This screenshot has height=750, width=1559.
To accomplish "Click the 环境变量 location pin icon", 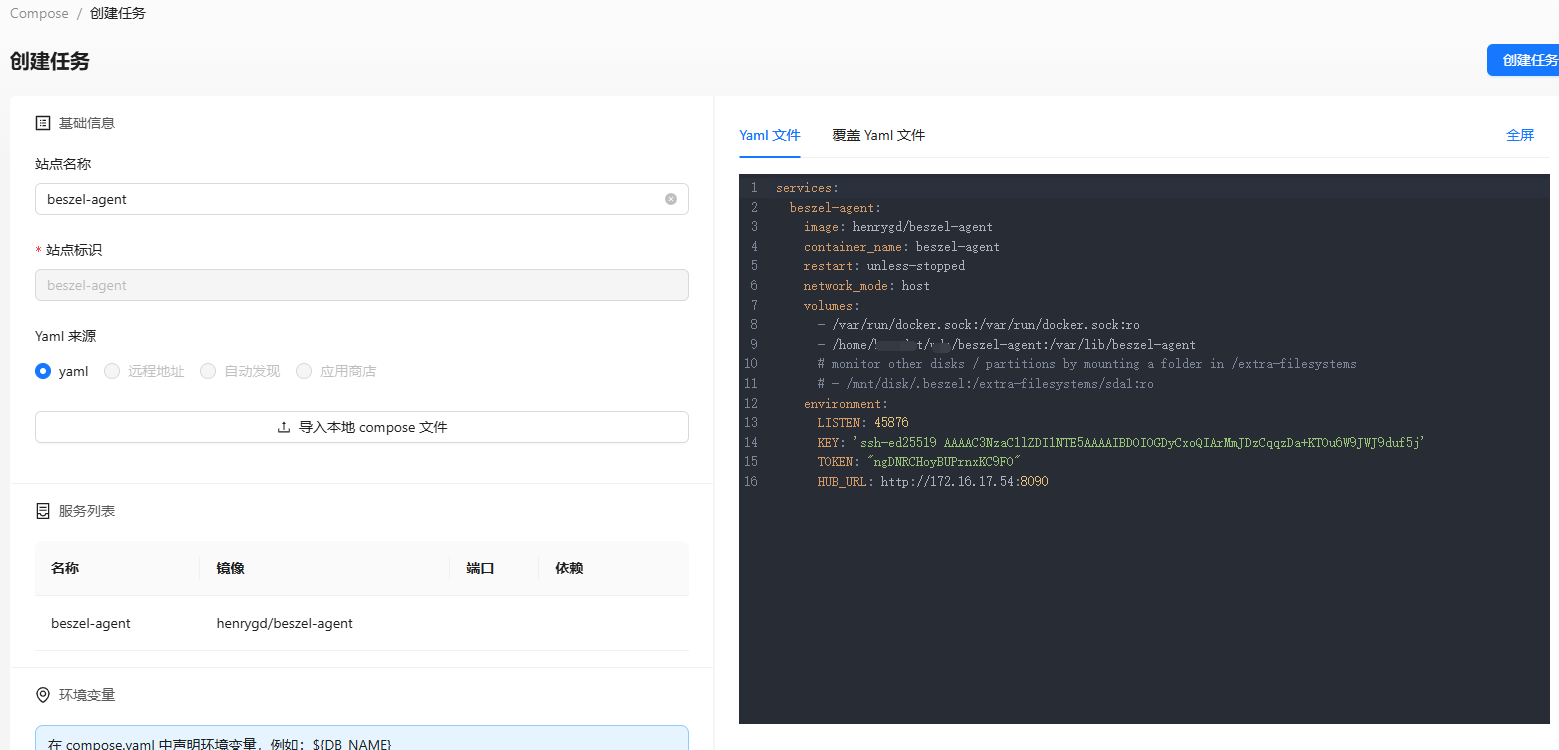I will pyautogui.click(x=43, y=695).
